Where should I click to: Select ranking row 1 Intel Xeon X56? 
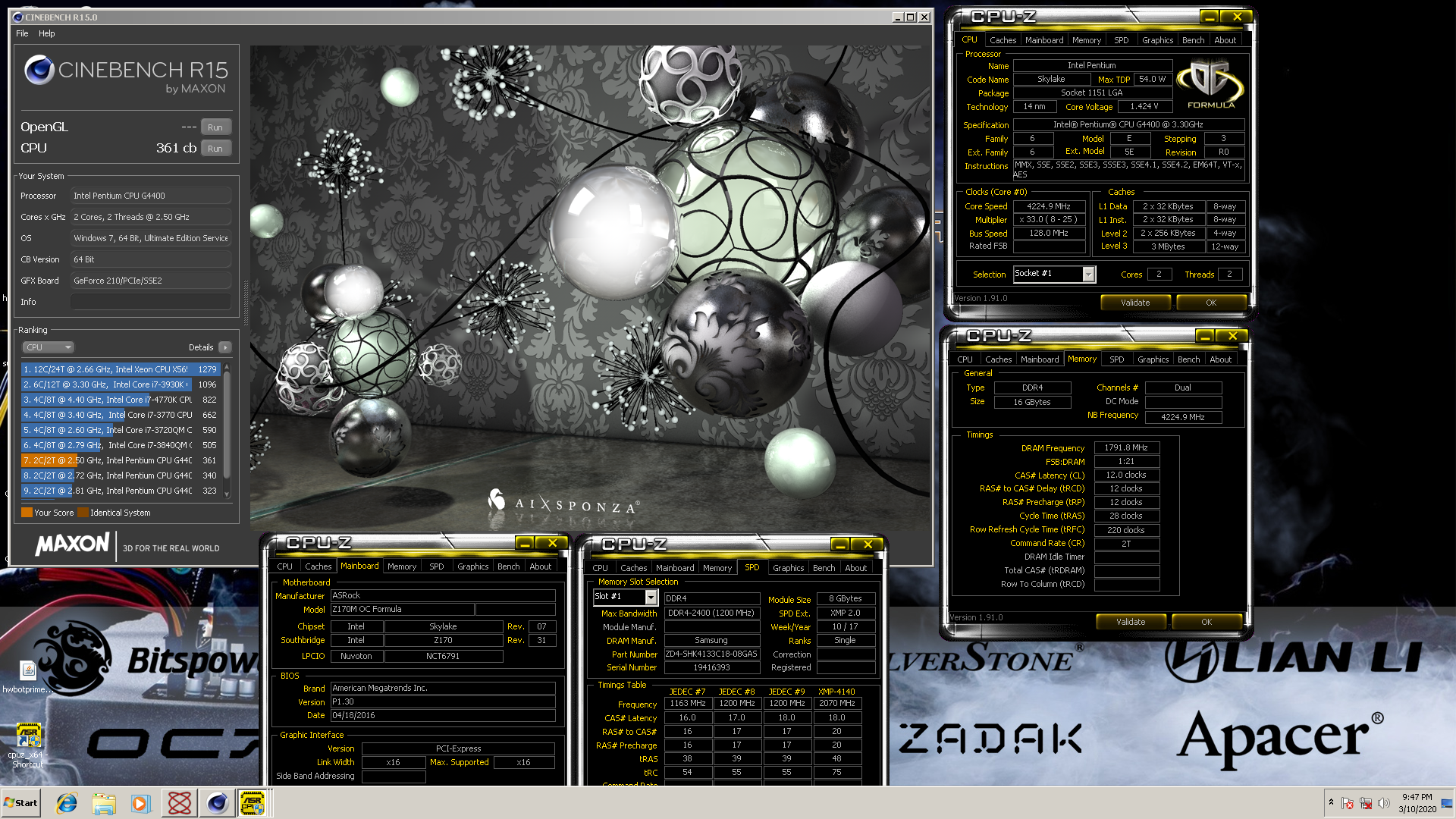point(121,369)
